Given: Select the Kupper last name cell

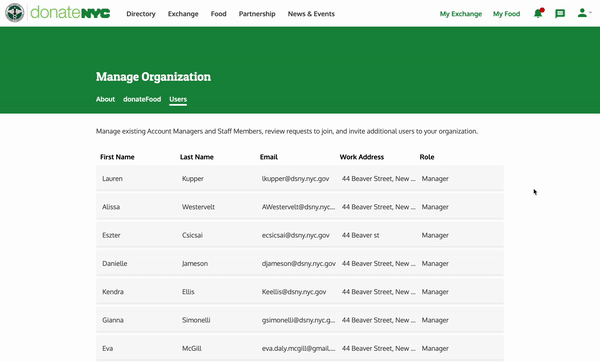Looking at the screenshot, I should point(193,178).
